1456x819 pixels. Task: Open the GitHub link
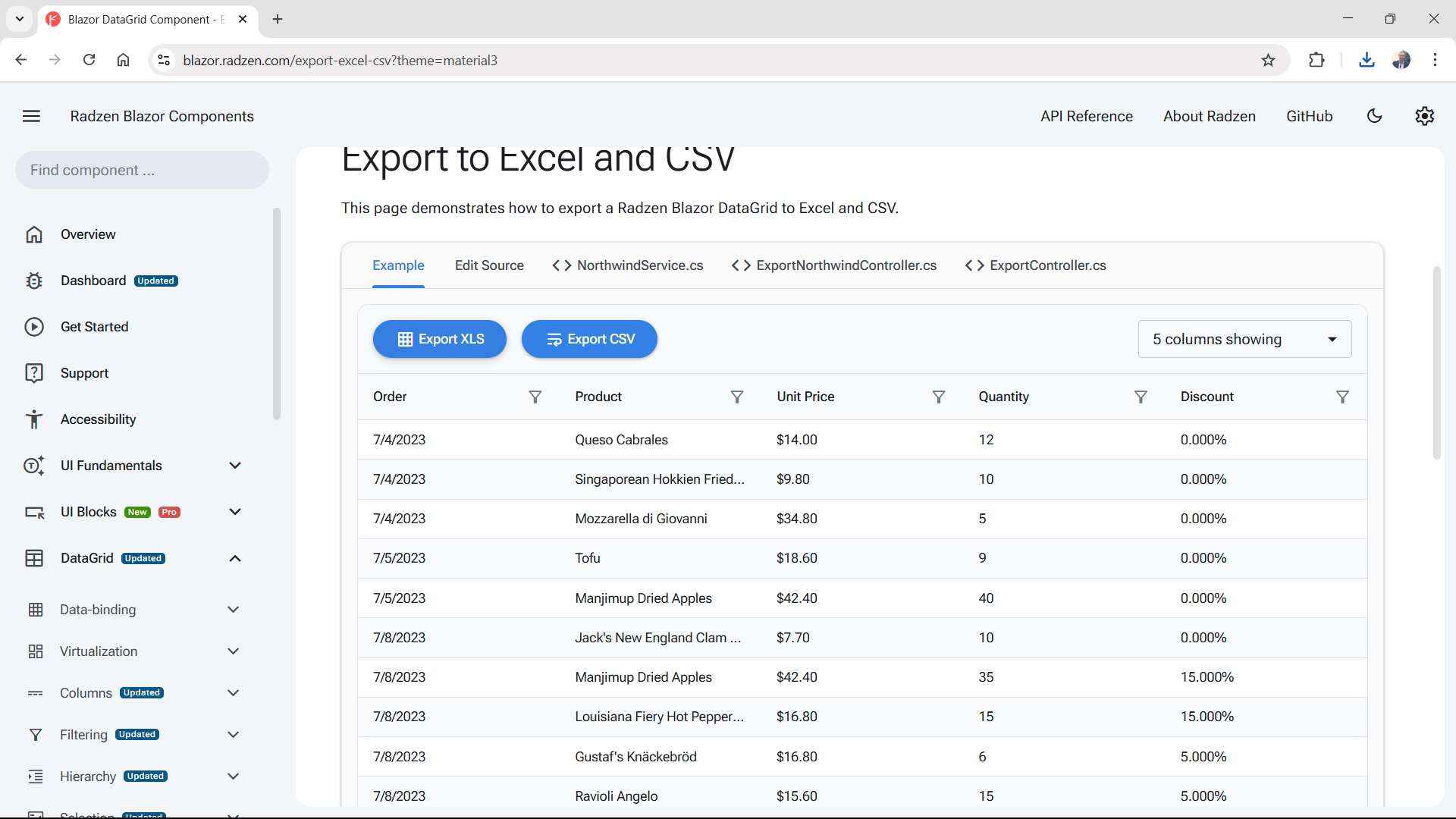(x=1309, y=116)
